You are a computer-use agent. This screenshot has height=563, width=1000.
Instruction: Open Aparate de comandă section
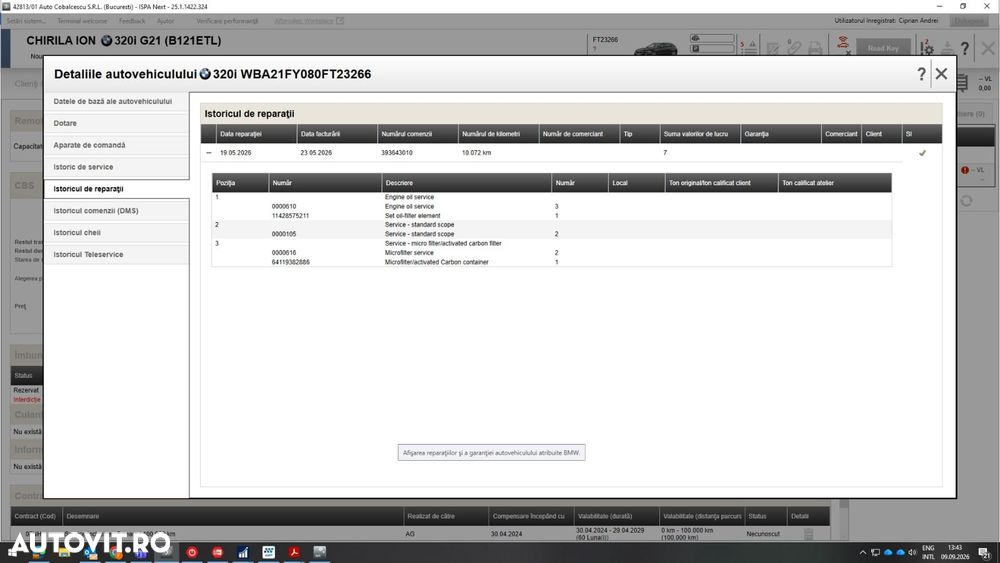tap(116, 145)
